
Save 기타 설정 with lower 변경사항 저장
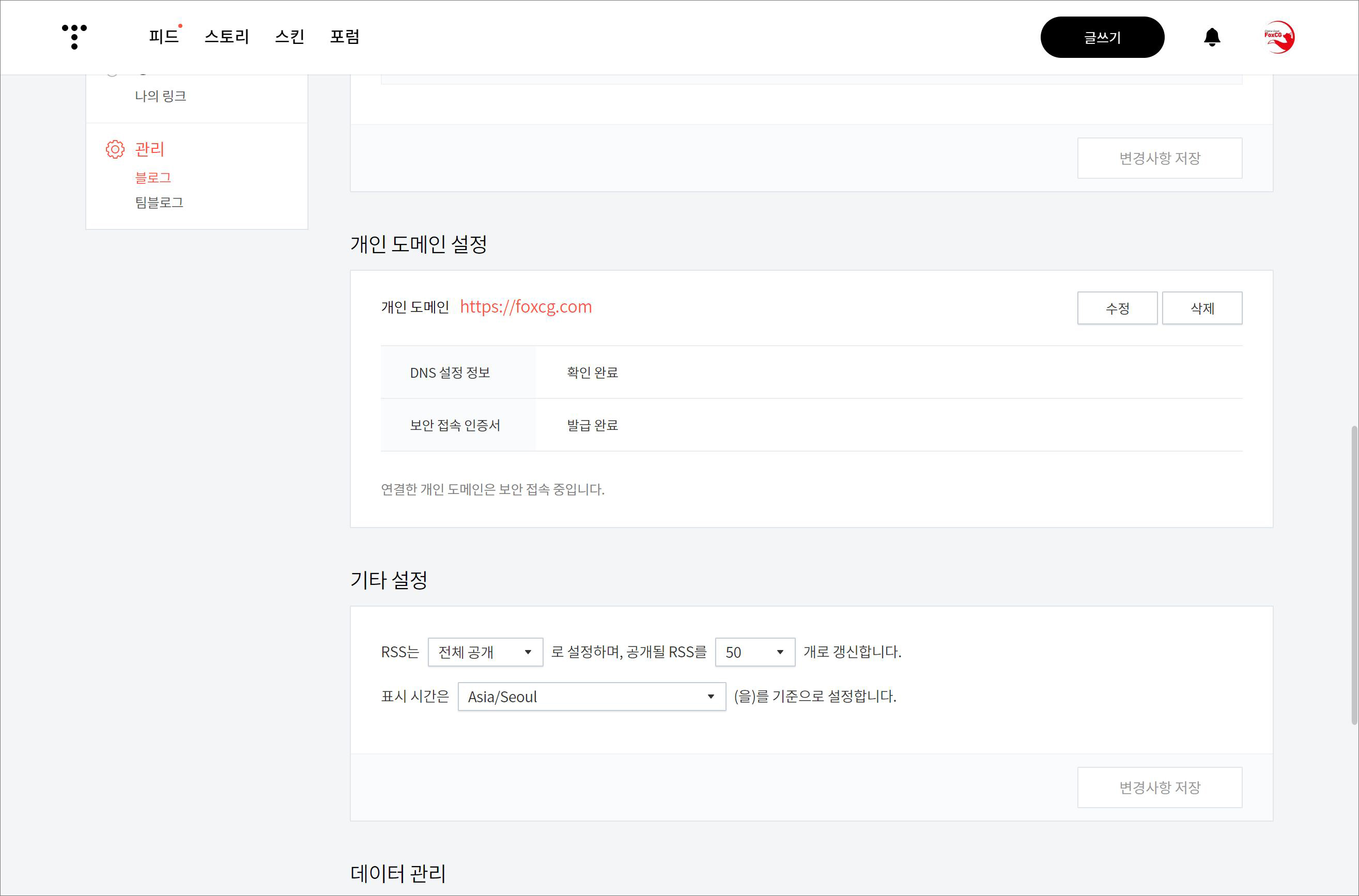[1160, 787]
